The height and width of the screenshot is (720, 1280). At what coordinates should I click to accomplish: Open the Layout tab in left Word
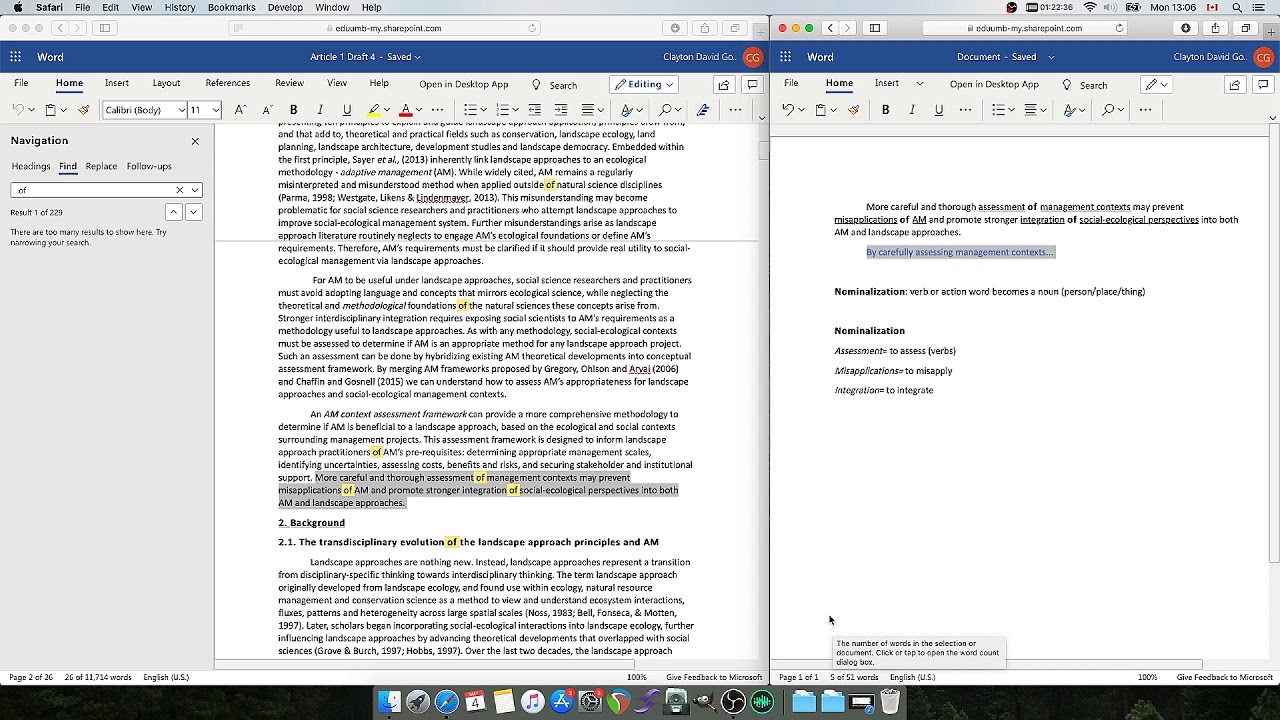point(166,83)
